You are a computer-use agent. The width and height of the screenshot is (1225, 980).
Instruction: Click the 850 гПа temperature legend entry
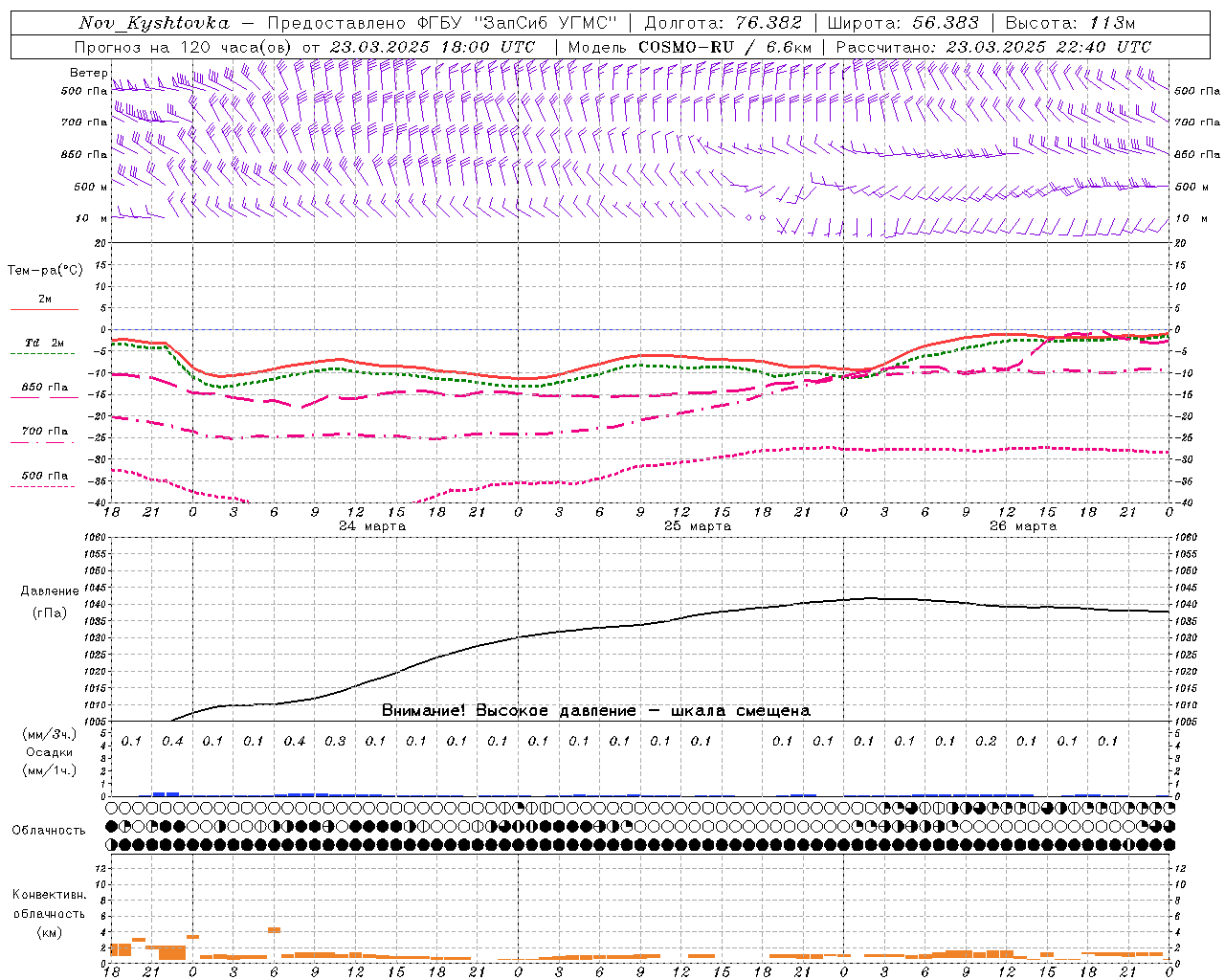pyautogui.click(x=44, y=388)
